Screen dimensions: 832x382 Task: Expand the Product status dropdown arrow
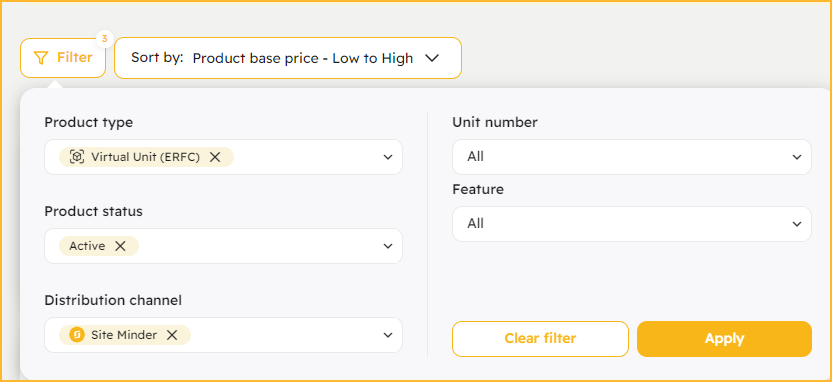point(388,246)
